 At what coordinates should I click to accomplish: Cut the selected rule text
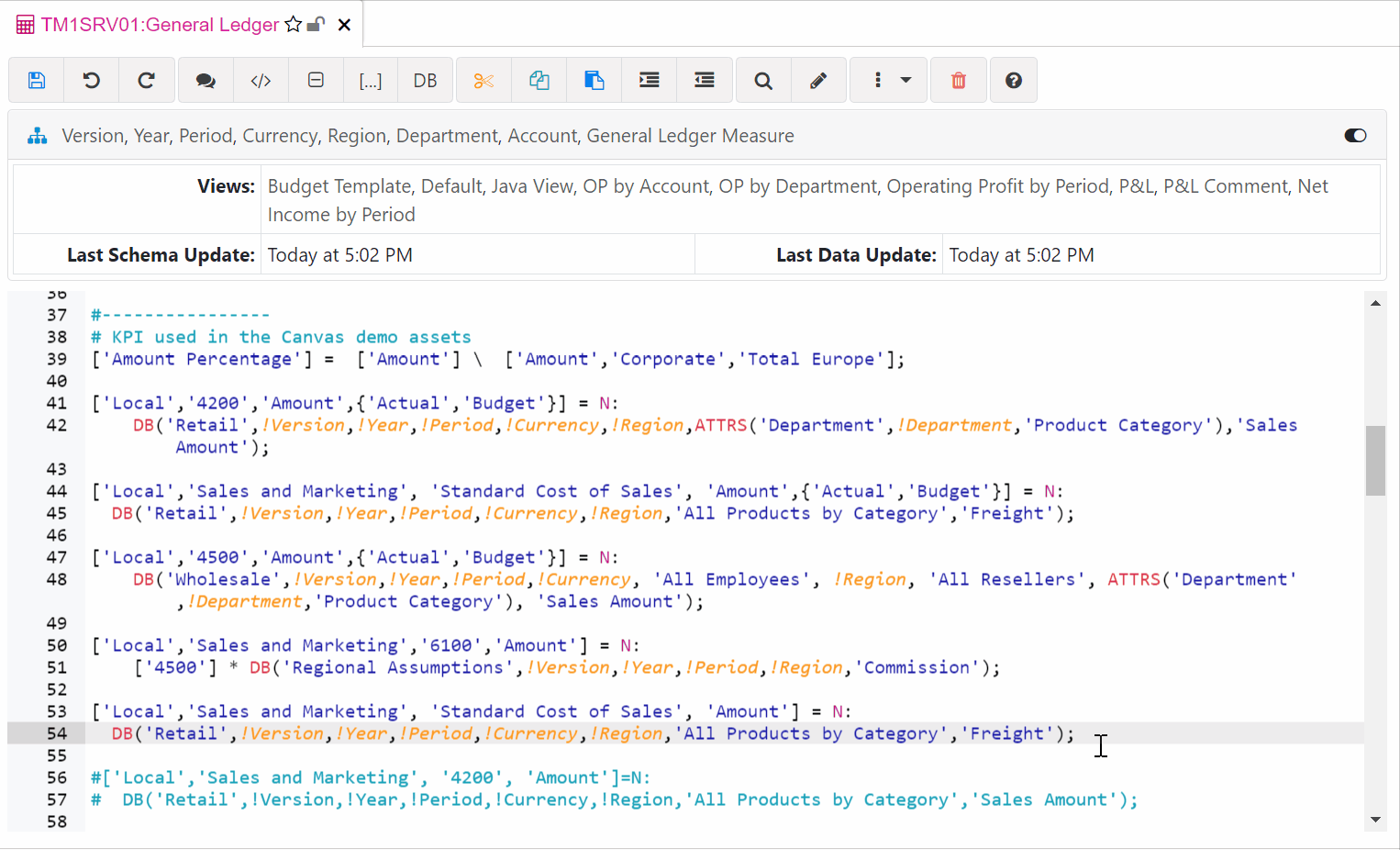coord(483,80)
